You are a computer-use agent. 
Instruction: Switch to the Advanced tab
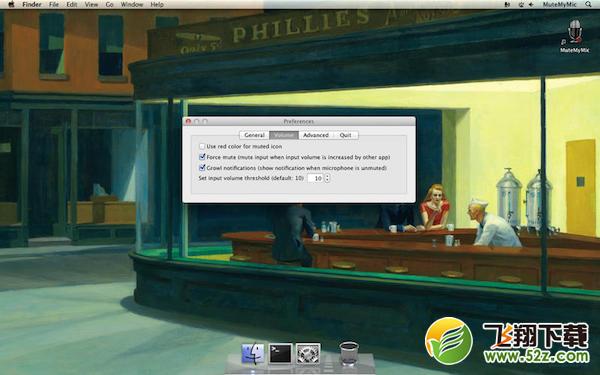click(x=316, y=135)
